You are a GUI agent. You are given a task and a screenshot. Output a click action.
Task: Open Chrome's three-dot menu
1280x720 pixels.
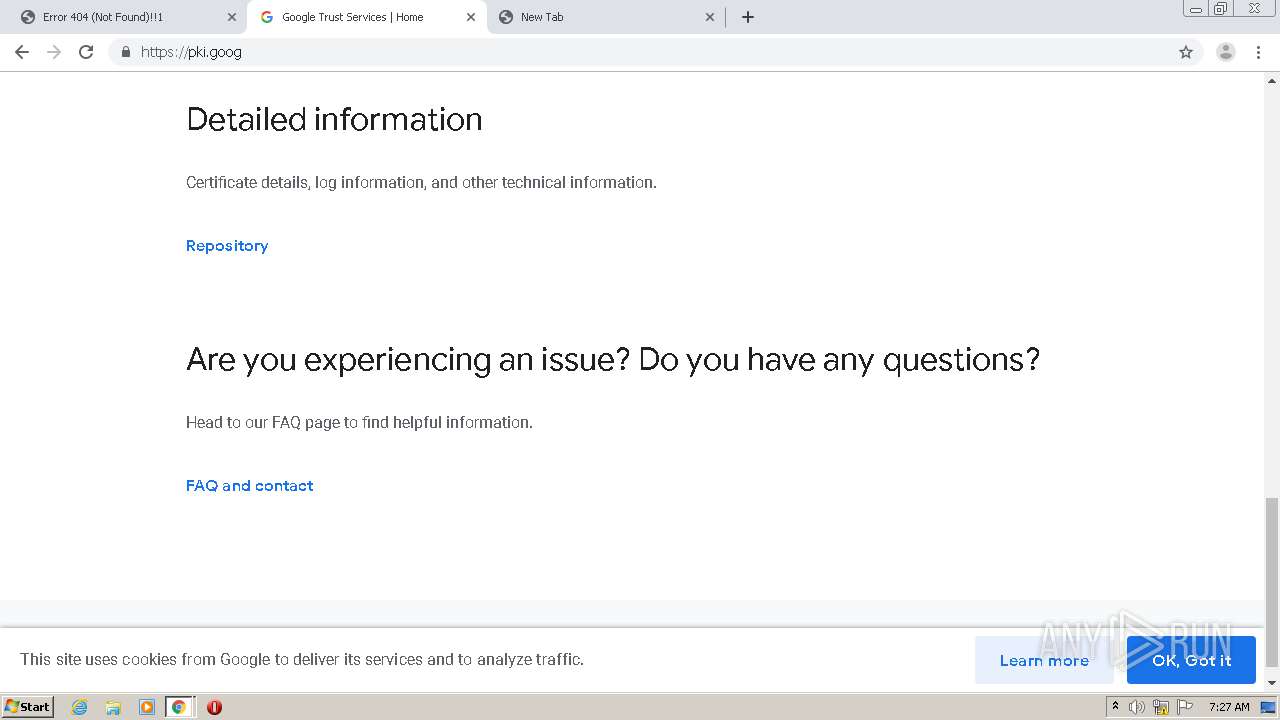pyautogui.click(x=1258, y=52)
